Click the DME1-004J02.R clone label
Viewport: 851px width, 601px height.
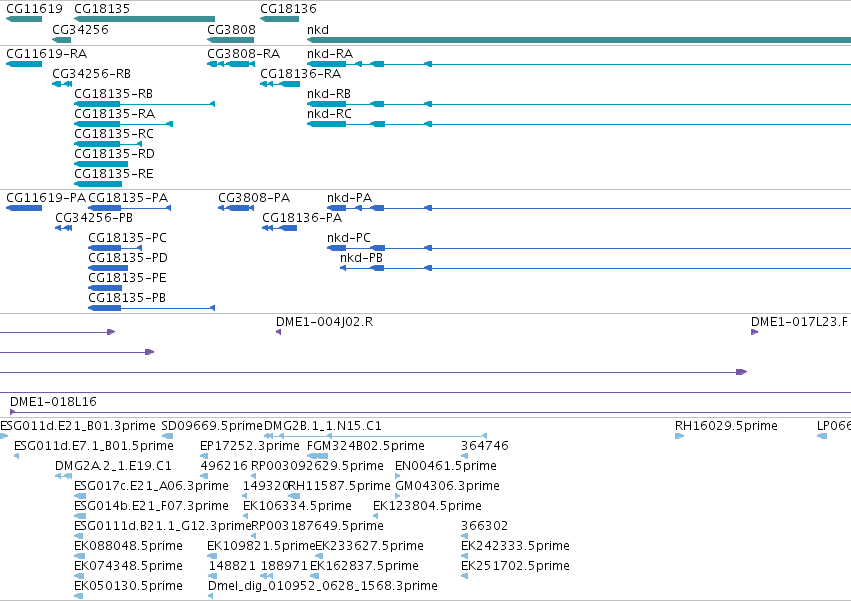pos(325,322)
